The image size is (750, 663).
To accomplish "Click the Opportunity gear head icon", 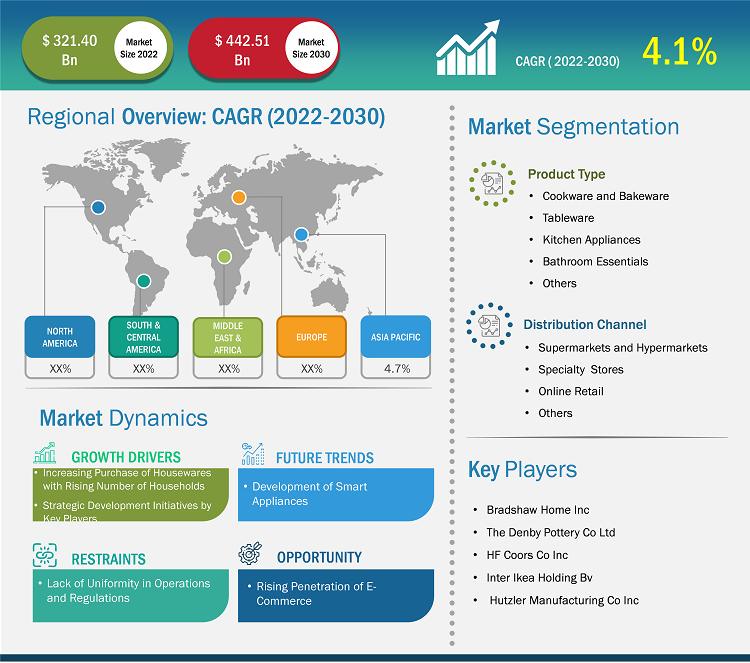I will [250, 554].
